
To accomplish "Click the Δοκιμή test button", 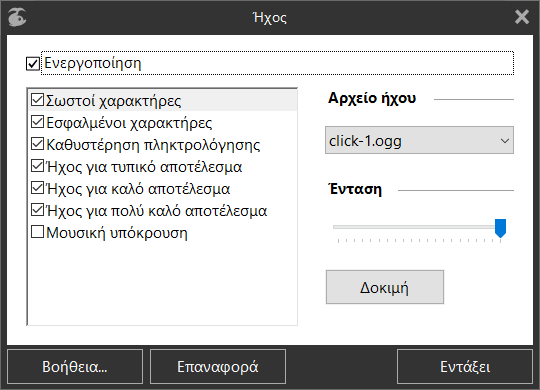I will tap(385, 287).
